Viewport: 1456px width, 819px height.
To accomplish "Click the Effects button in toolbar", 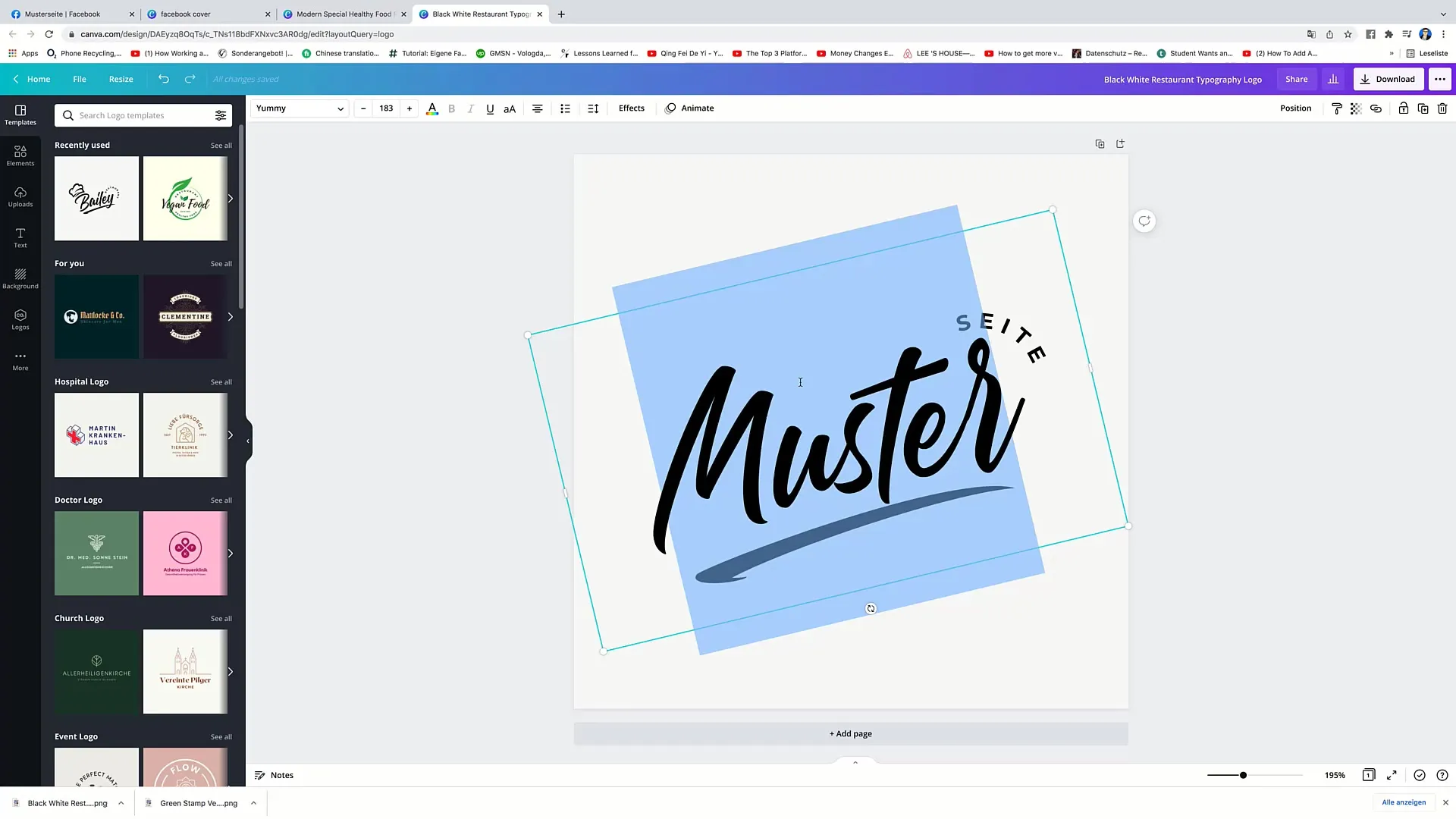I will (x=631, y=107).
